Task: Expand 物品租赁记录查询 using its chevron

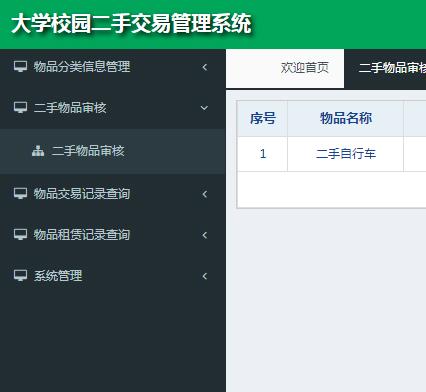Action: point(205,235)
